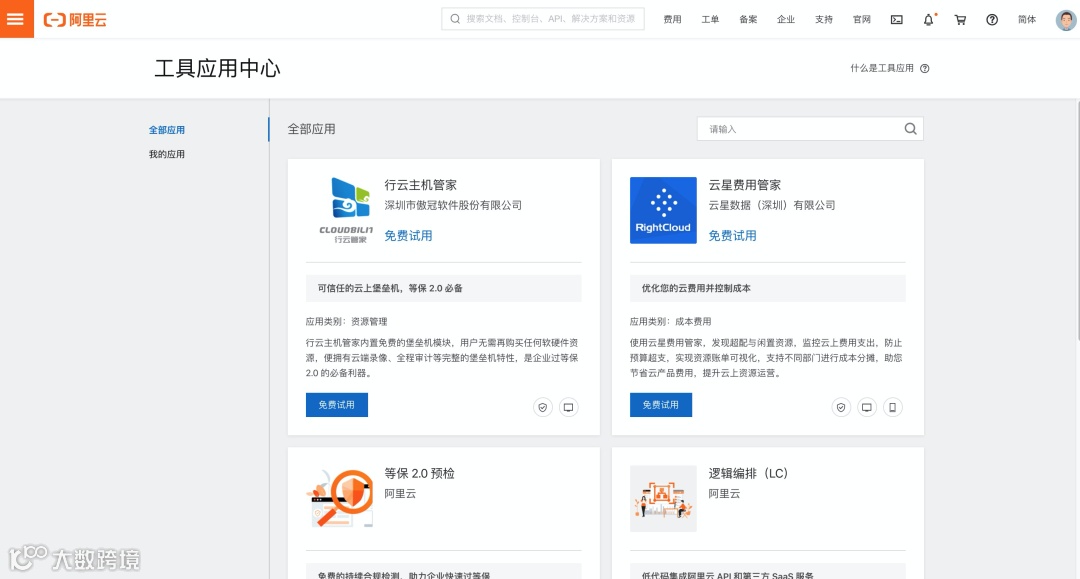
Task: Click the 云星费用管家 title
Action: (x=745, y=185)
